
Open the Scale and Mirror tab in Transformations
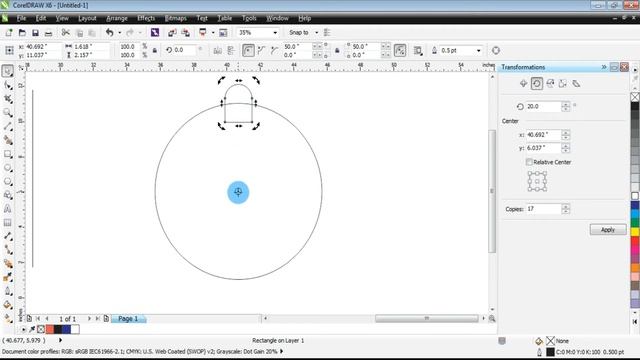click(550, 84)
